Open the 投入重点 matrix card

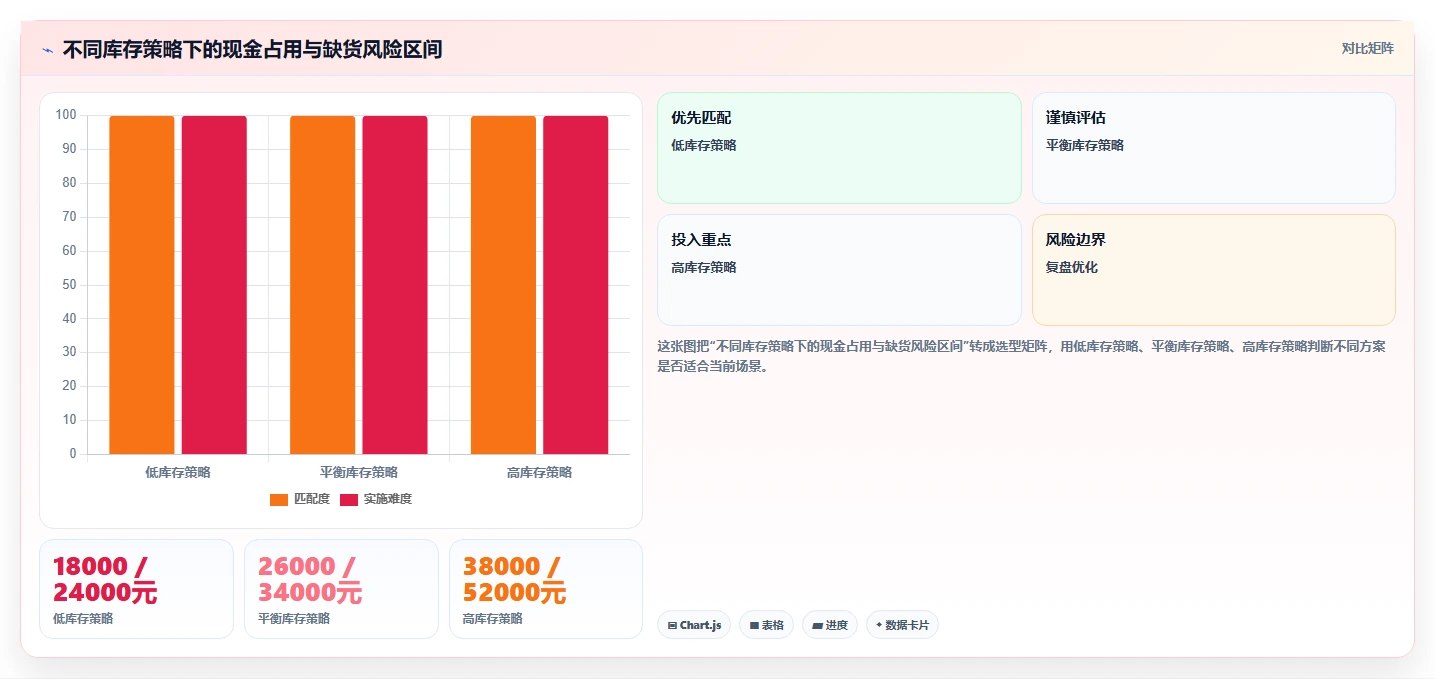tap(839, 270)
